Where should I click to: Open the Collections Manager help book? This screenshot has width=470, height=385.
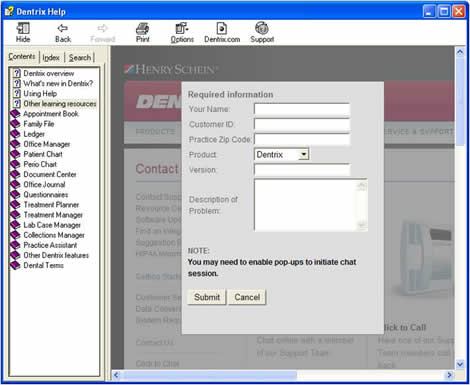click(54, 235)
